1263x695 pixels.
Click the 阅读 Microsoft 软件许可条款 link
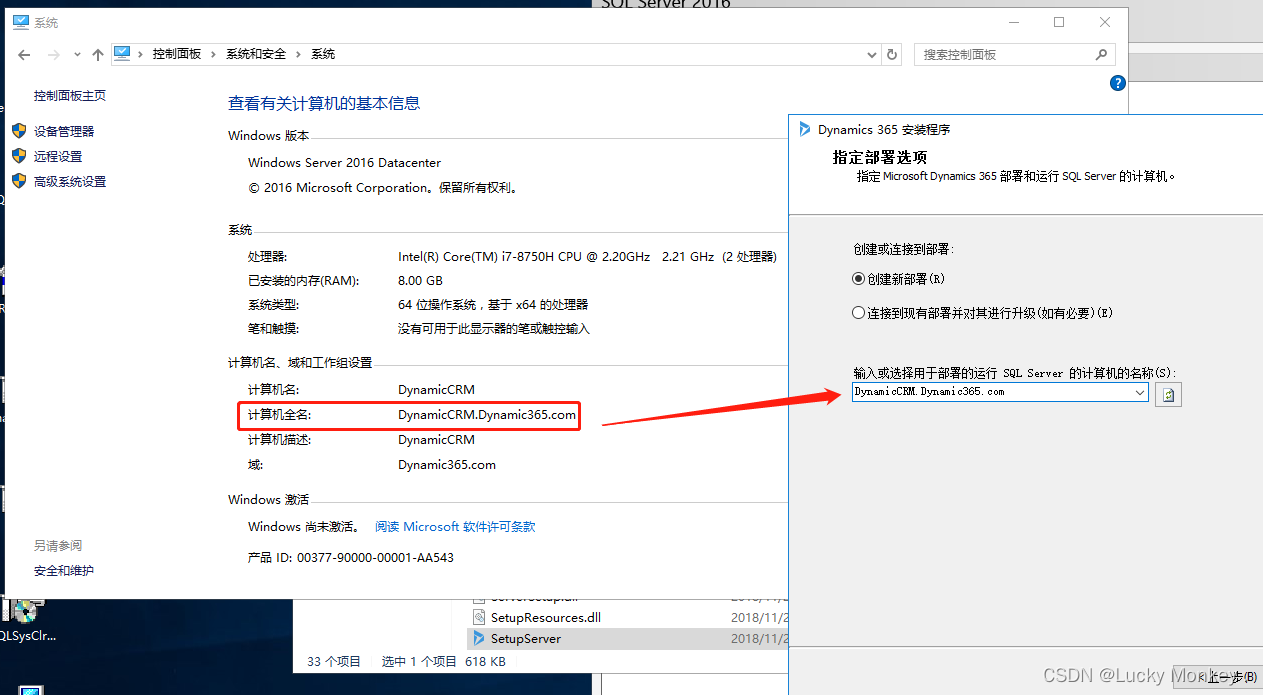455,526
